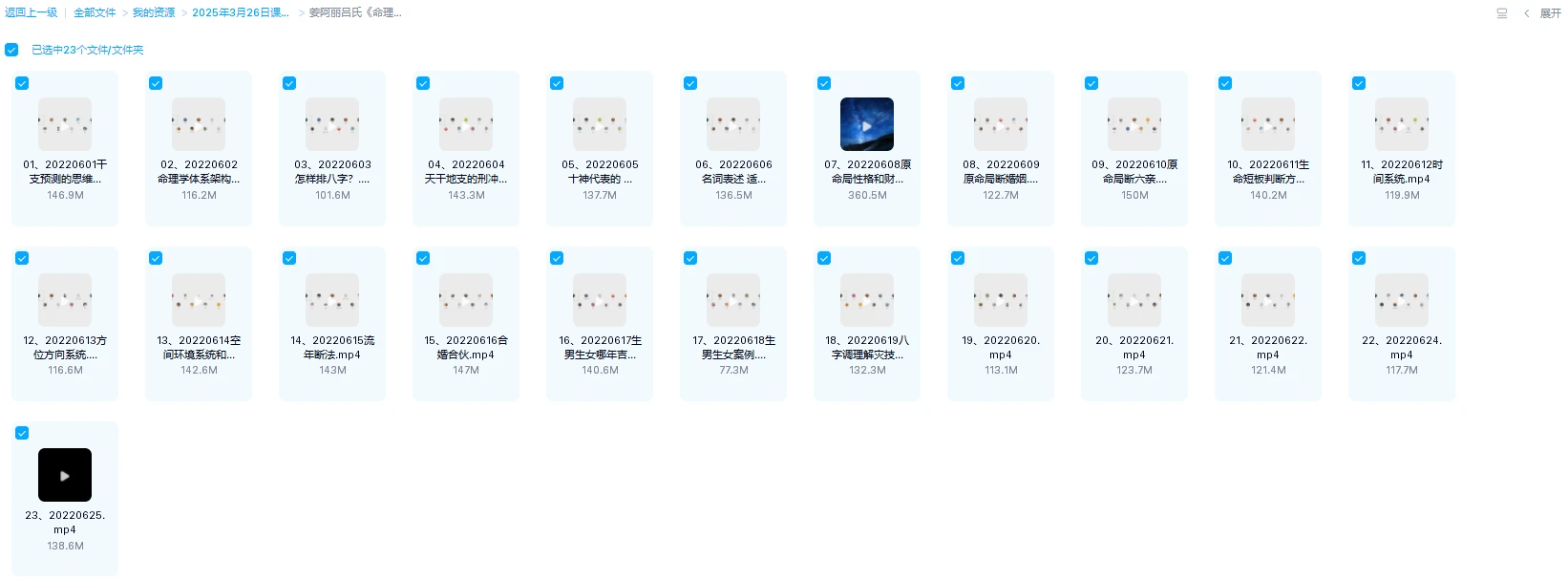Navigate to 我的资源 breadcrumb

tap(154, 12)
